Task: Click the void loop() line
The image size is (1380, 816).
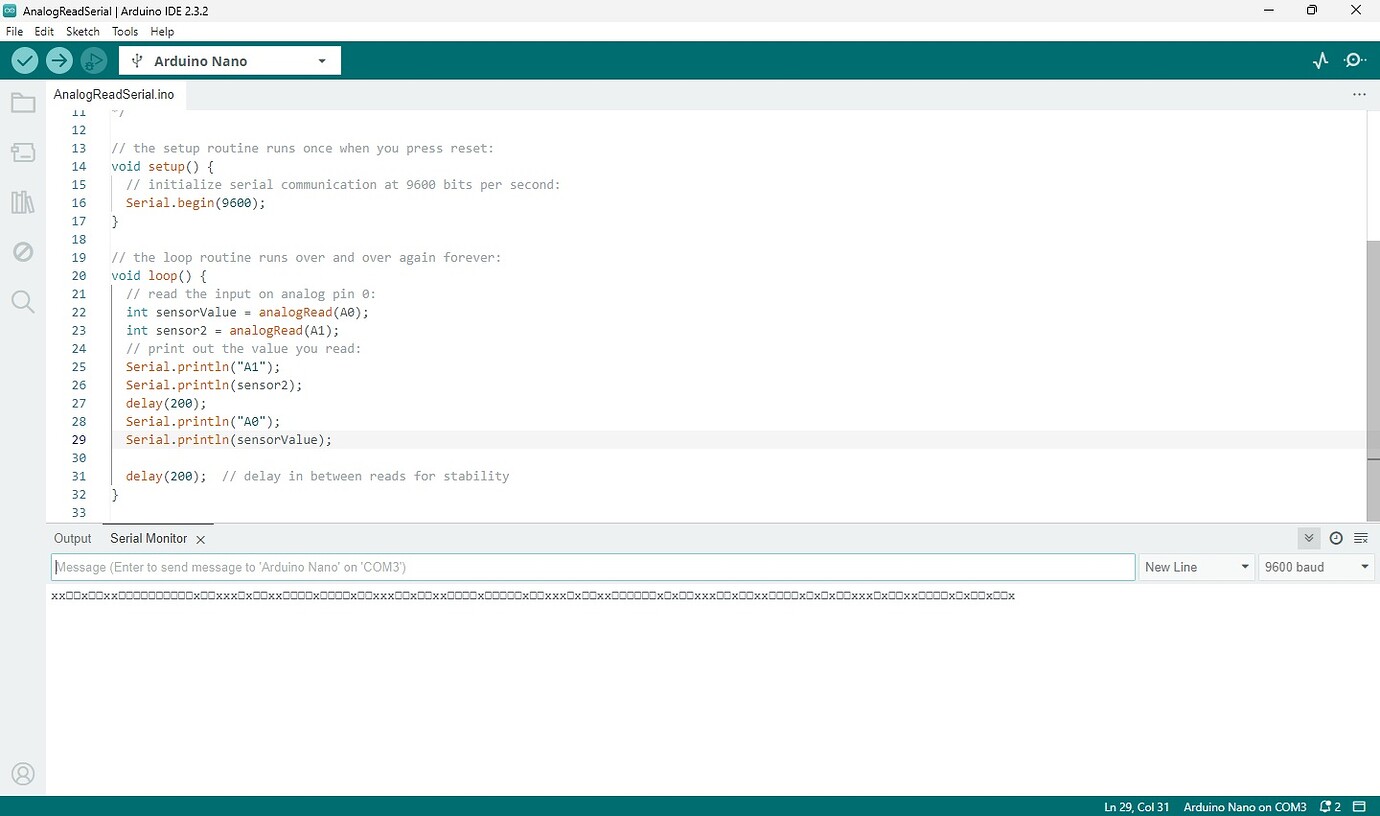Action: point(159,275)
